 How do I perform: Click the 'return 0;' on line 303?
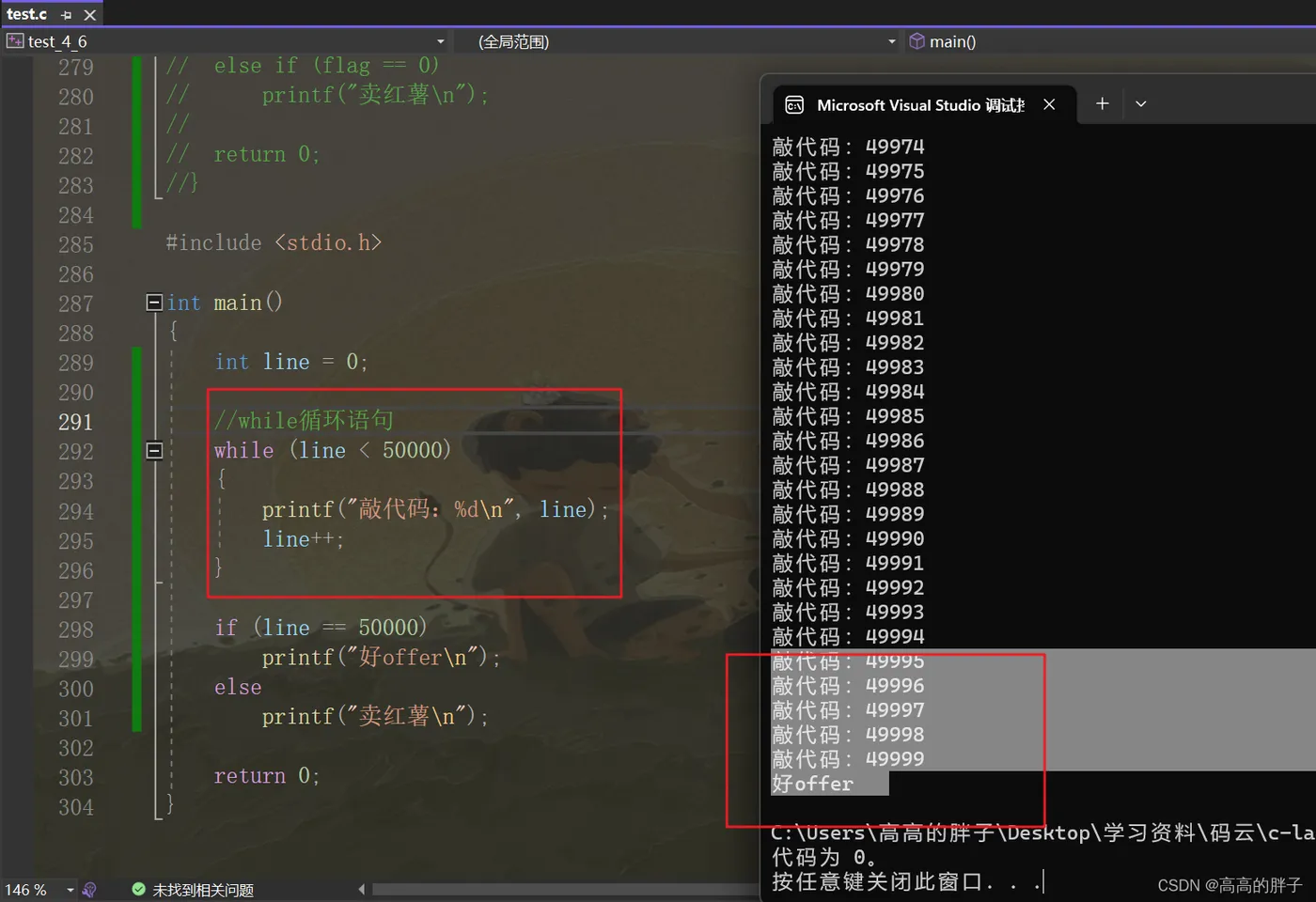click(267, 776)
